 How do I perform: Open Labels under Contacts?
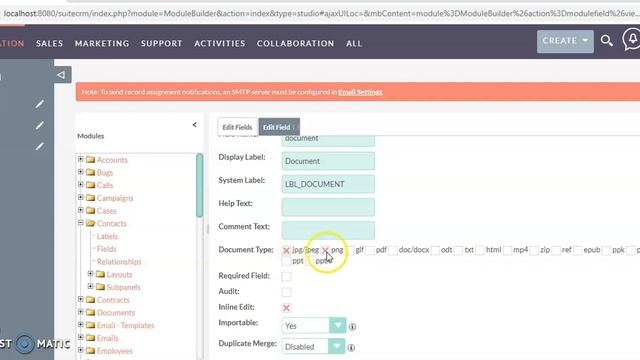click(107, 236)
